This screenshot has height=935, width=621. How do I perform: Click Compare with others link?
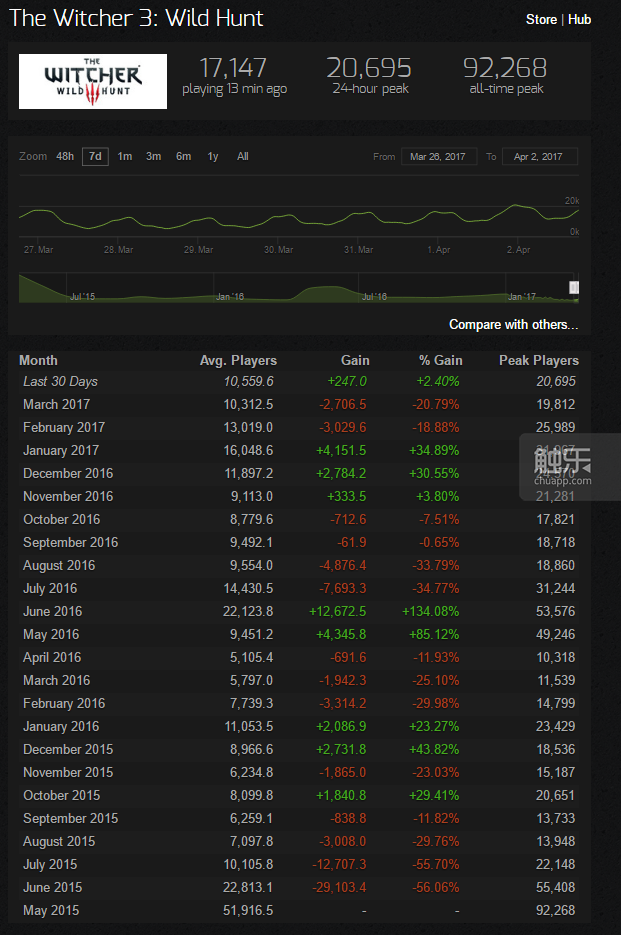tap(514, 324)
